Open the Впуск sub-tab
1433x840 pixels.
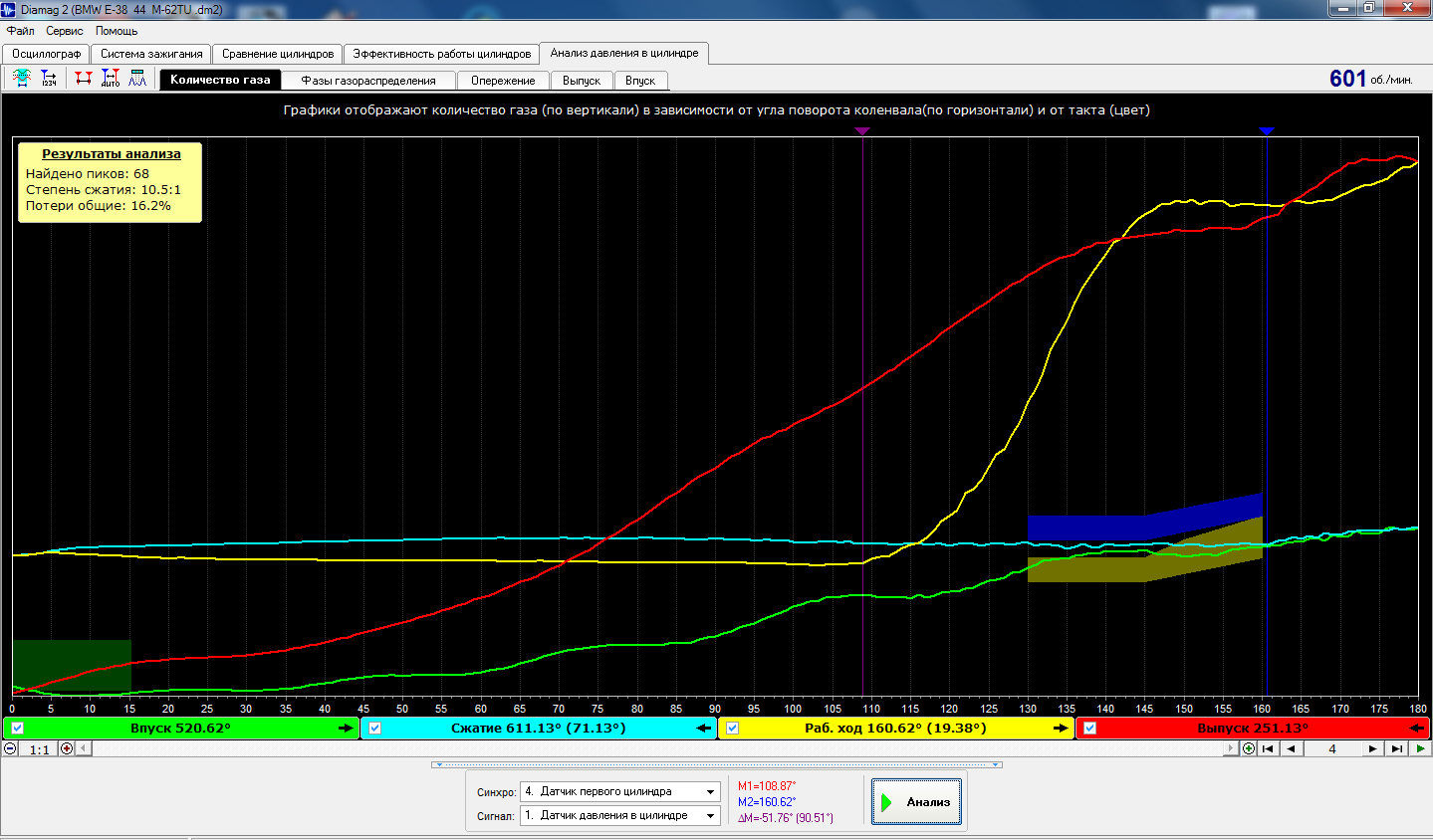[640, 81]
